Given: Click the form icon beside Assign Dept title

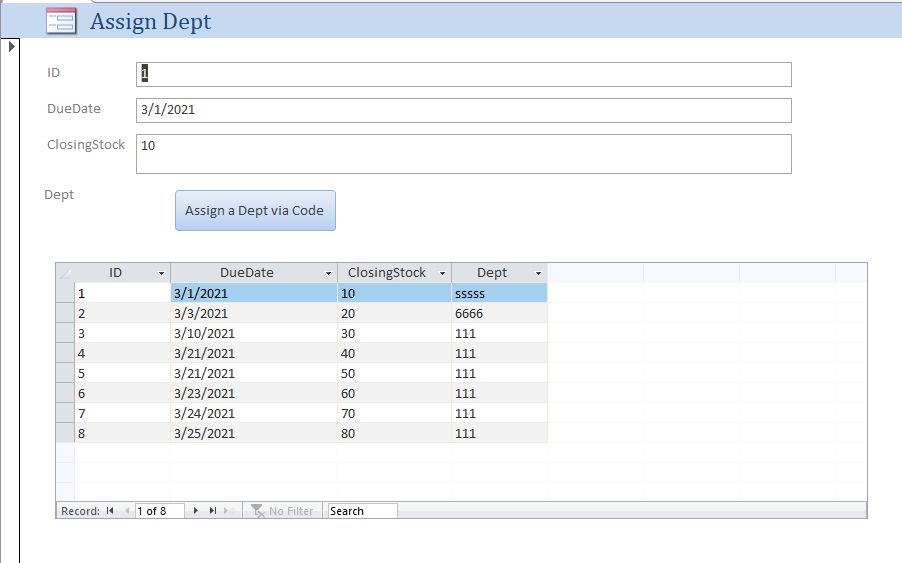Looking at the screenshot, I should [61, 21].
